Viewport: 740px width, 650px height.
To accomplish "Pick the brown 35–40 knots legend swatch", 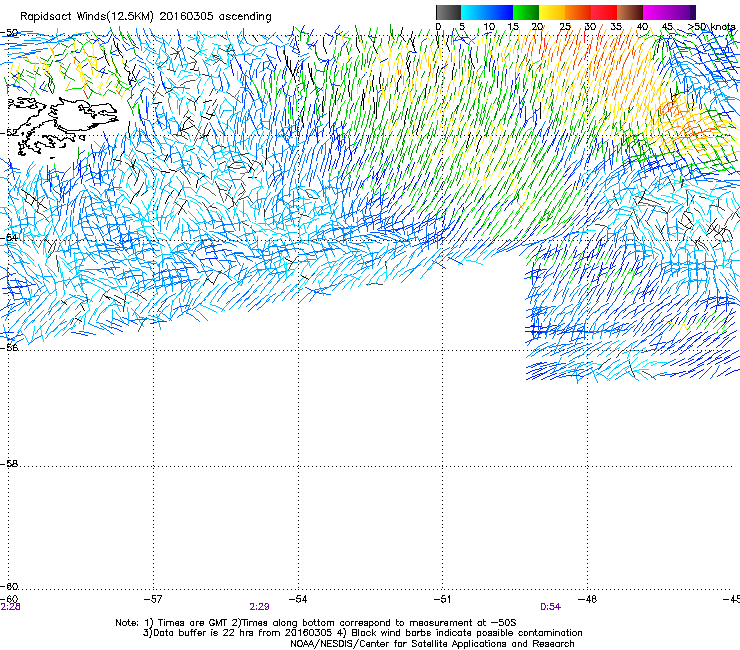I will pyautogui.click(x=630, y=12).
